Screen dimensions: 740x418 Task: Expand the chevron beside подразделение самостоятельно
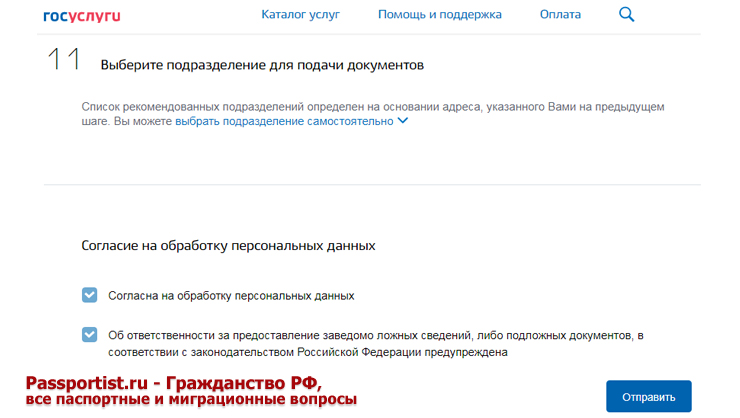tap(403, 120)
